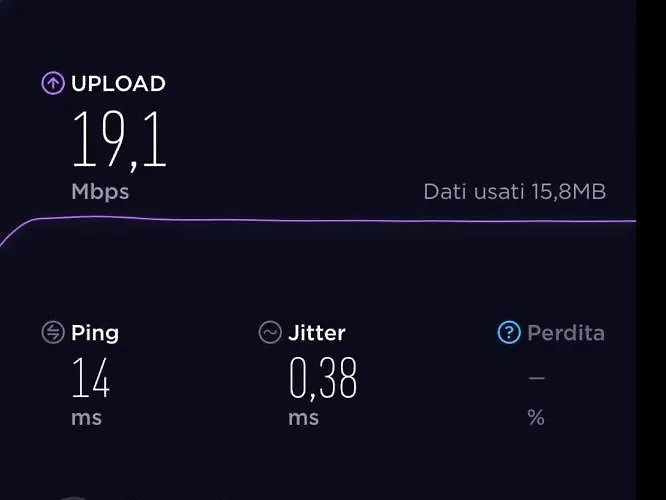The height and width of the screenshot is (500, 666).
Task: Click the 19,1 upload speed value
Action: 119,141
